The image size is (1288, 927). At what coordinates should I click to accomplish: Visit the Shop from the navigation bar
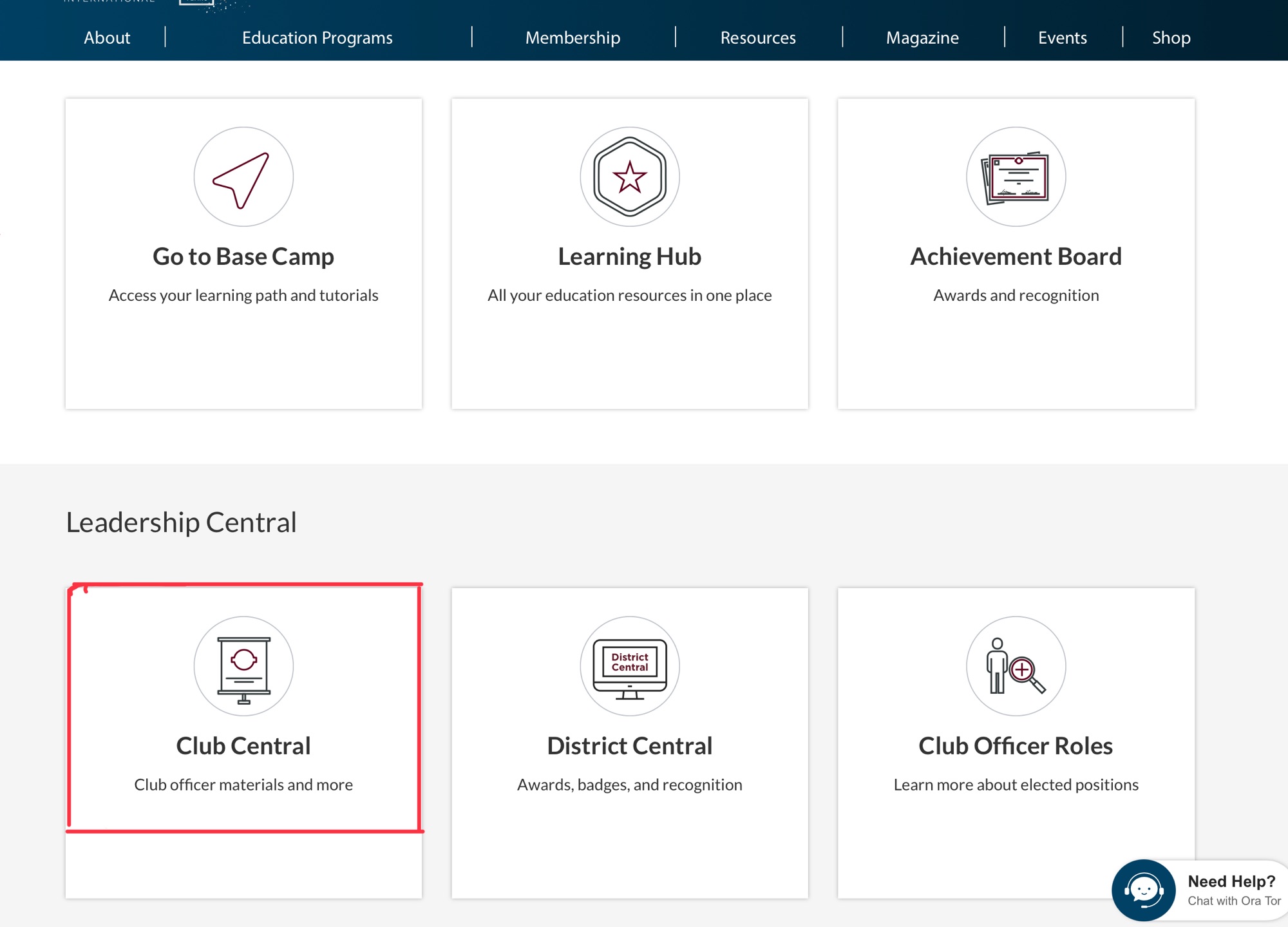(x=1171, y=37)
